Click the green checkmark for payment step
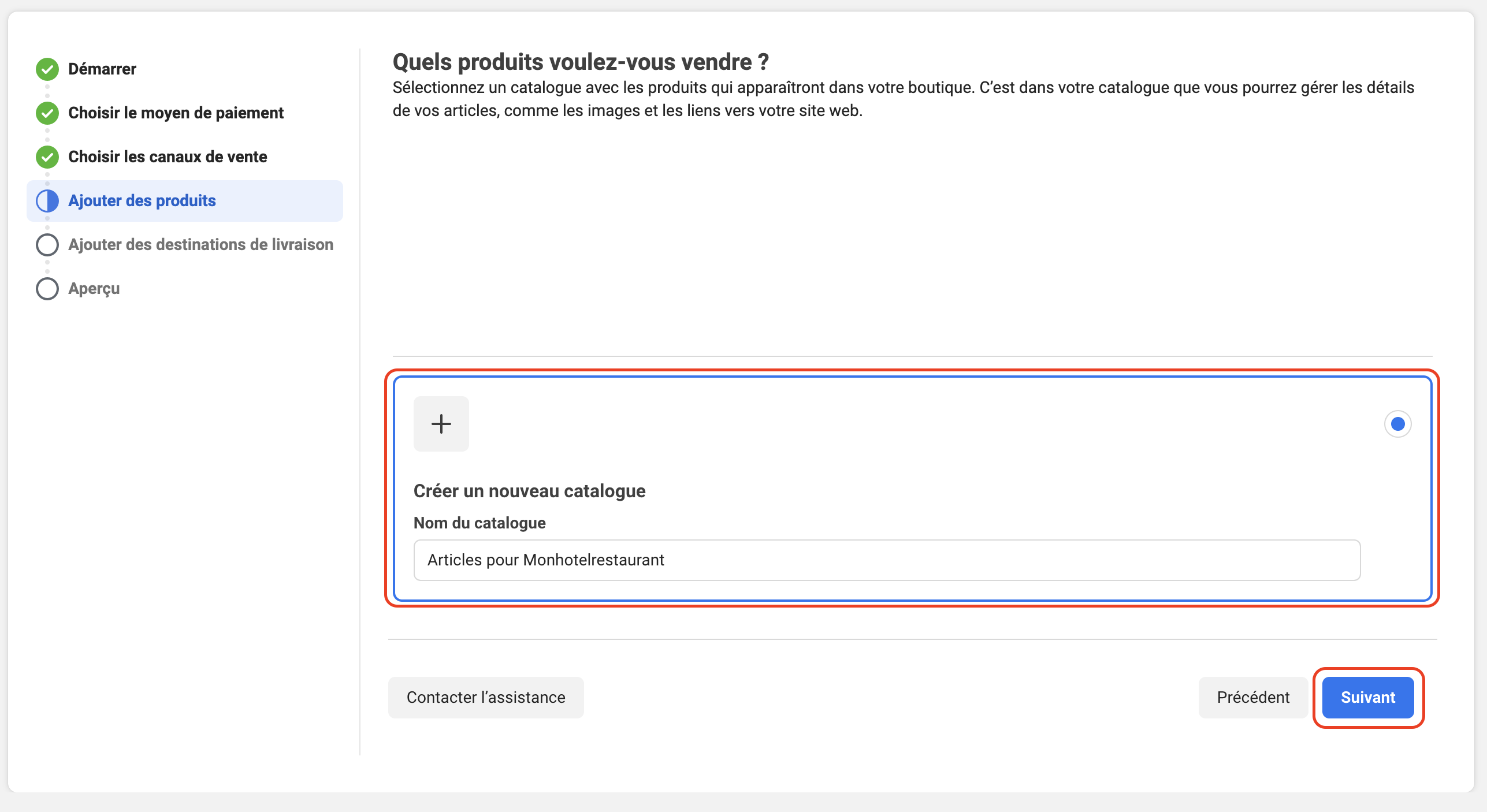 tap(47, 113)
